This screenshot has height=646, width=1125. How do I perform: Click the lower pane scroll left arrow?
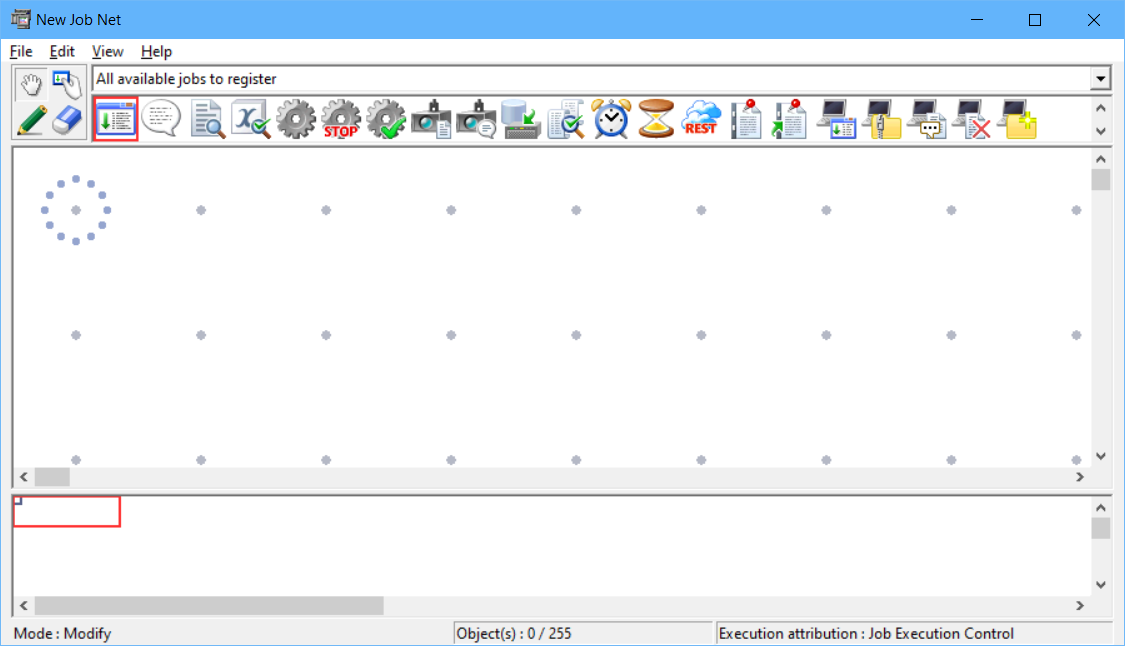[24, 606]
